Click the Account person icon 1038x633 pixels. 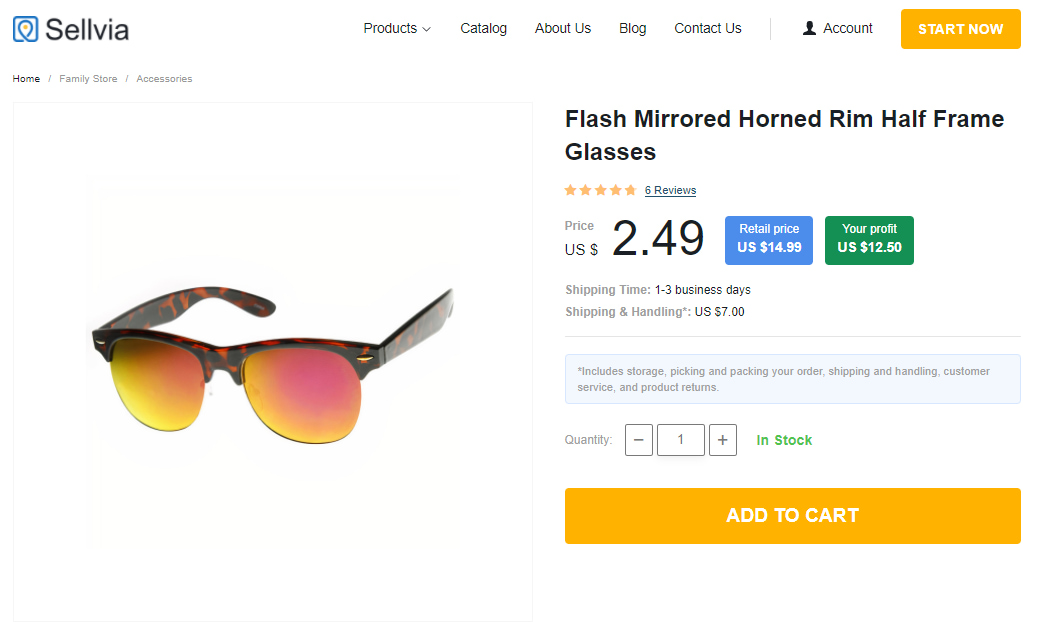[809, 28]
